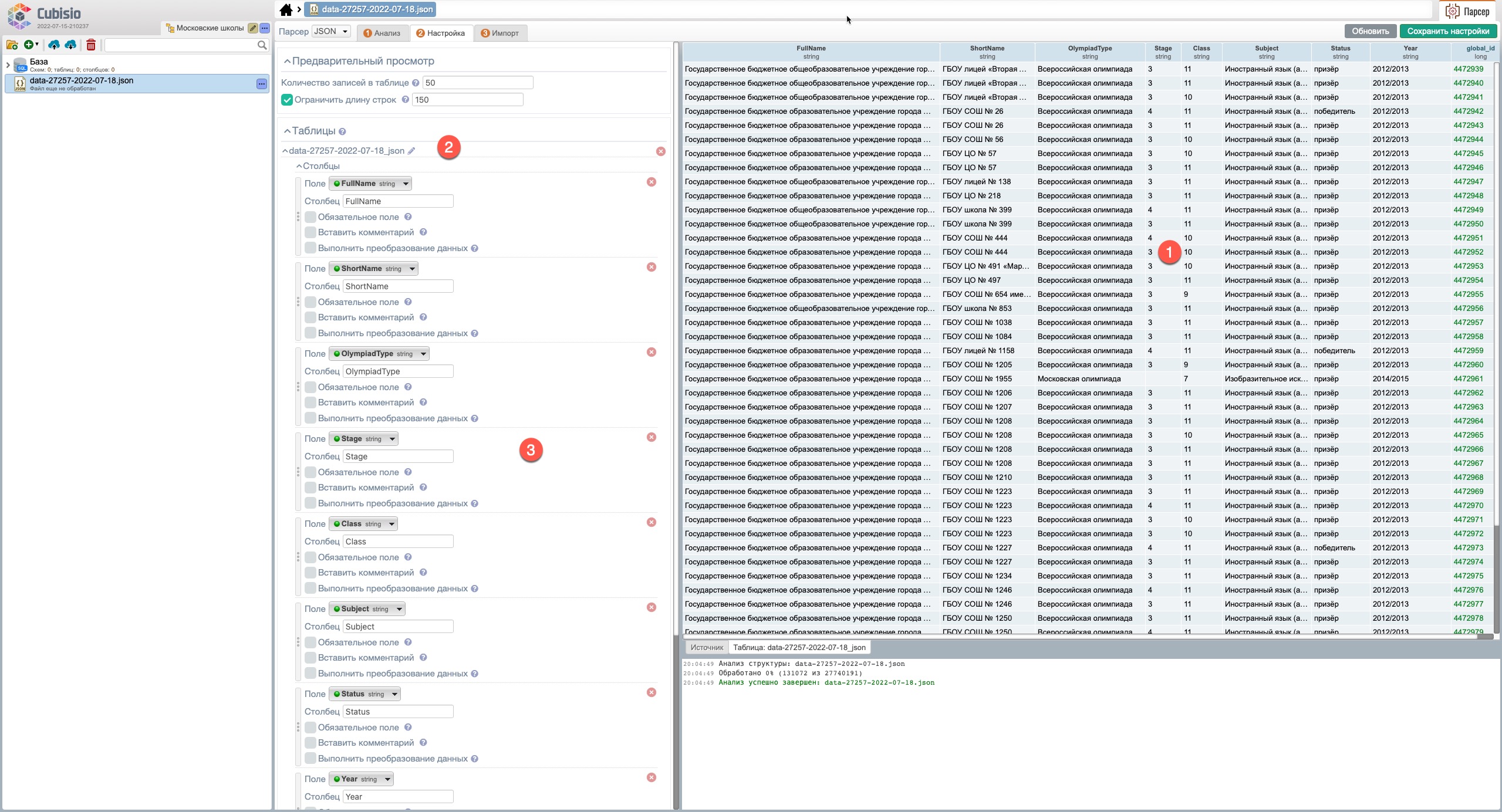The height and width of the screenshot is (812, 1502).
Task: Click the red trash delete icon
Action: pyautogui.click(x=91, y=45)
